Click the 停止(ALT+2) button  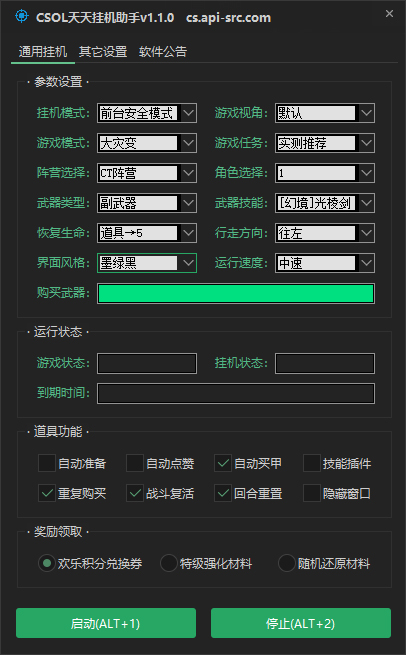301,623
